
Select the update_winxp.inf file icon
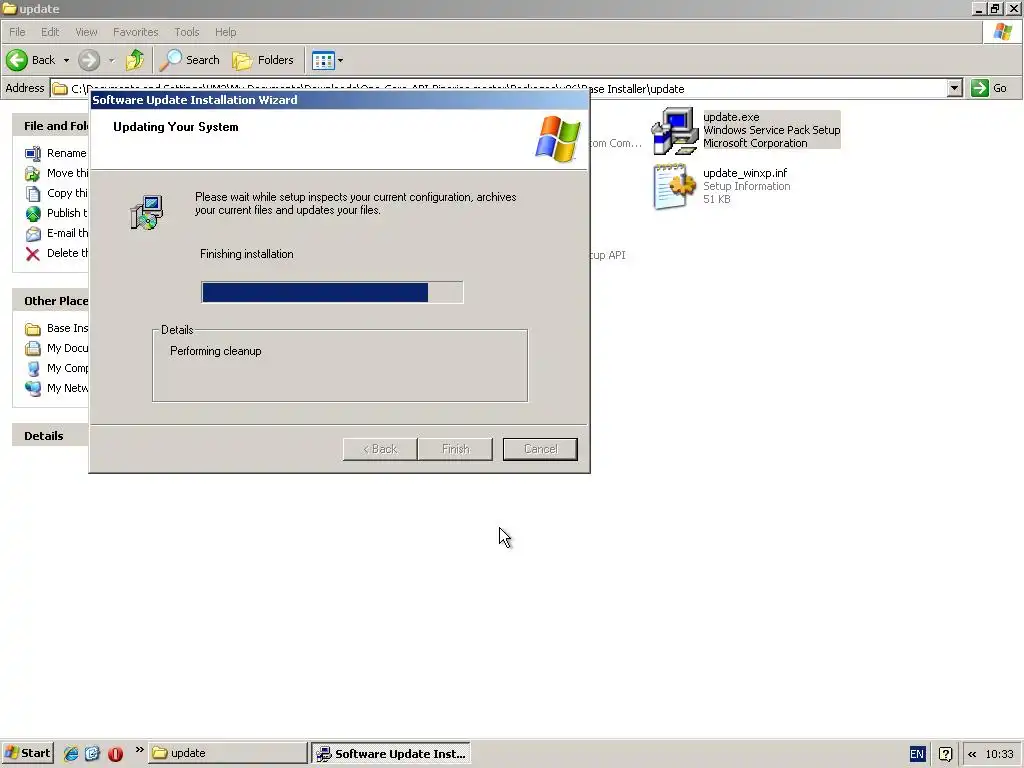click(675, 186)
